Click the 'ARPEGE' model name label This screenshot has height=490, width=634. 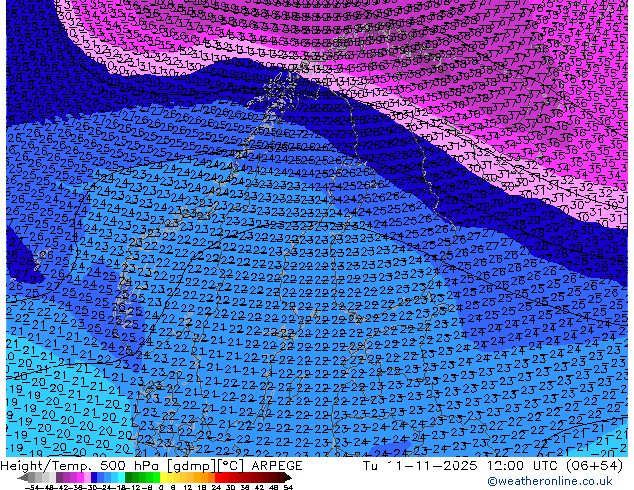click(x=277, y=466)
